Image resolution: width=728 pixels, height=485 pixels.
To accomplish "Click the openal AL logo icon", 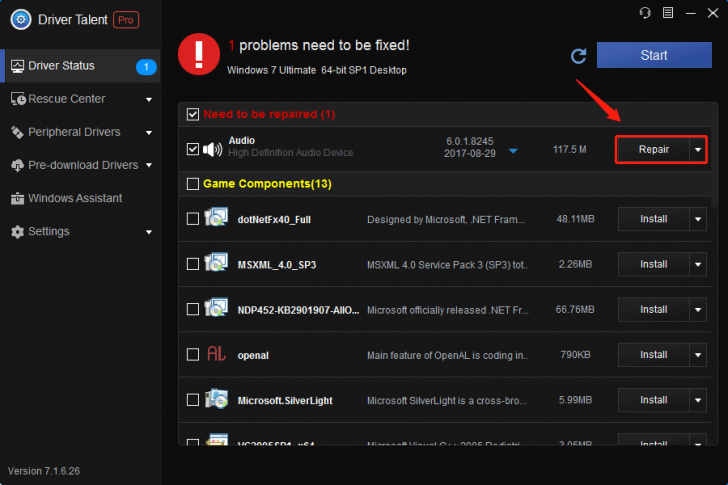I will 216,354.
